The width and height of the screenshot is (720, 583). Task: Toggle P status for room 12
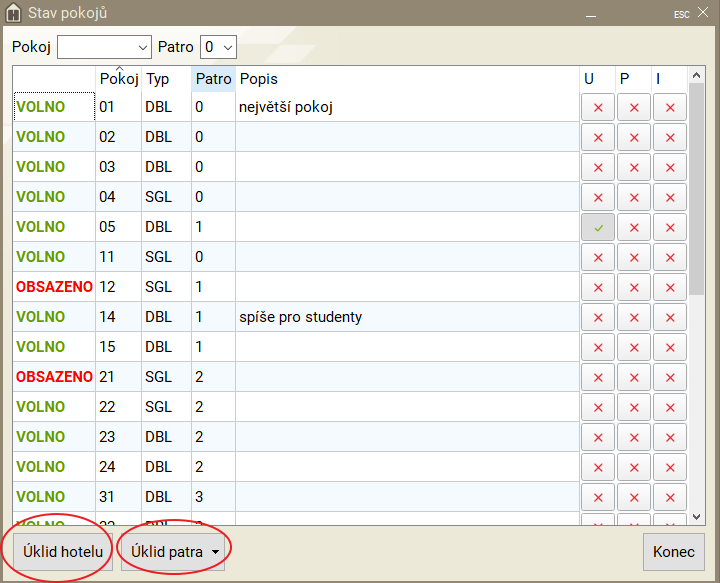tap(634, 287)
